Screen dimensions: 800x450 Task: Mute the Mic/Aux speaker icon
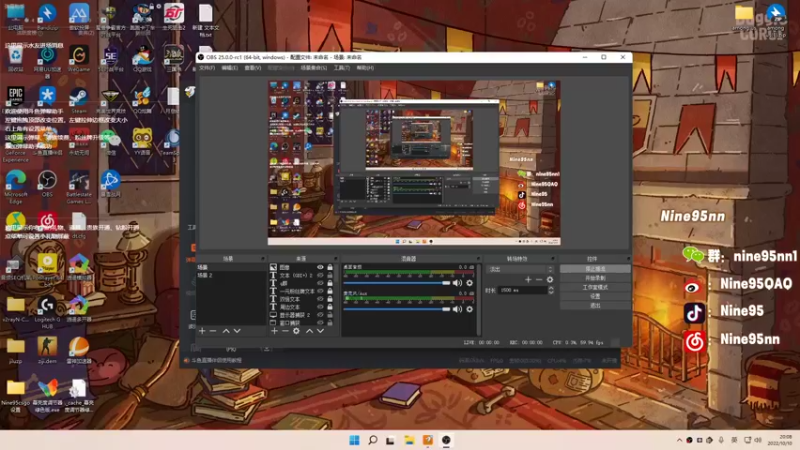pyautogui.click(x=457, y=309)
